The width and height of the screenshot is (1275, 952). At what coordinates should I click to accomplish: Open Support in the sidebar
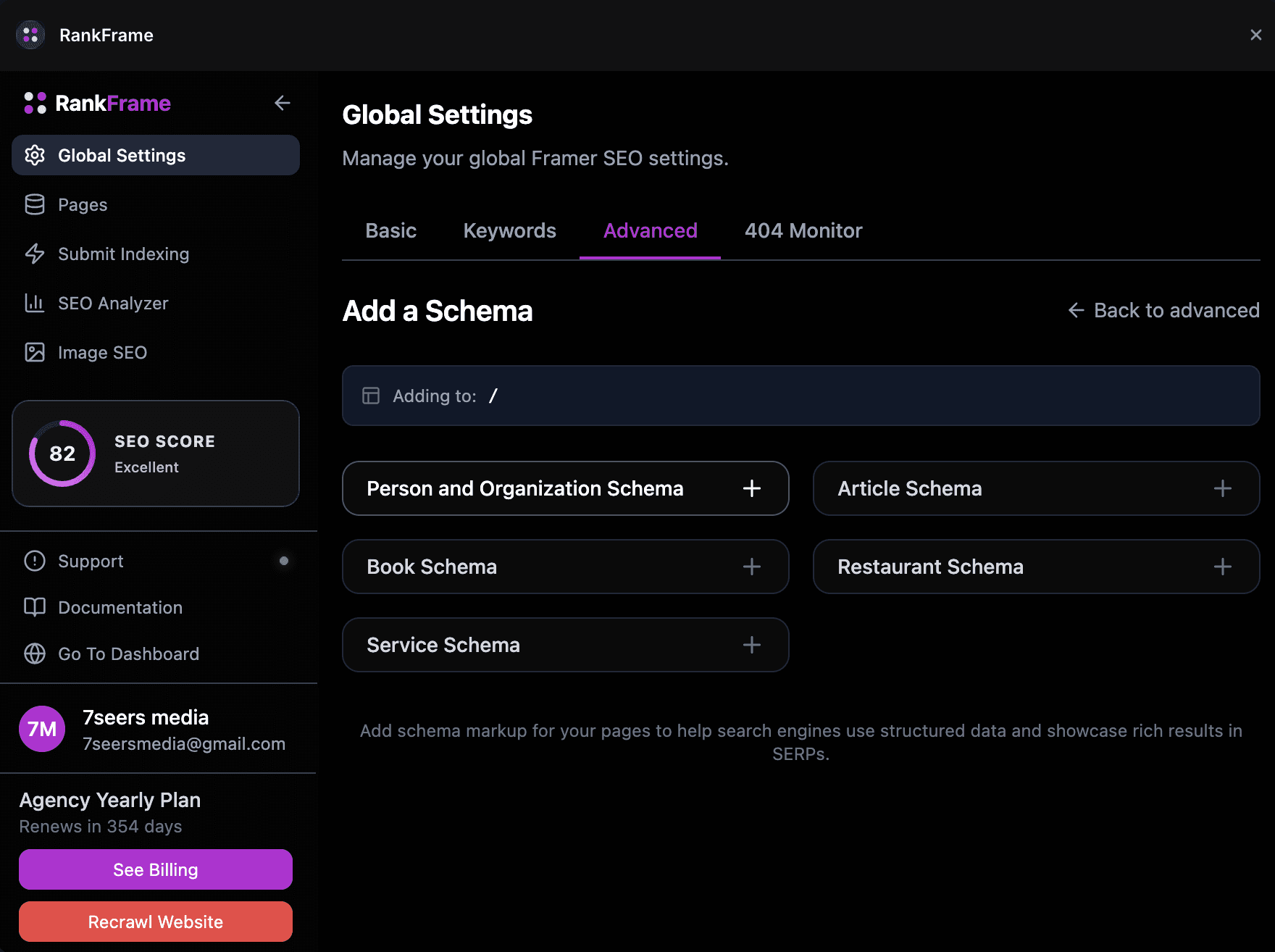pos(156,561)
